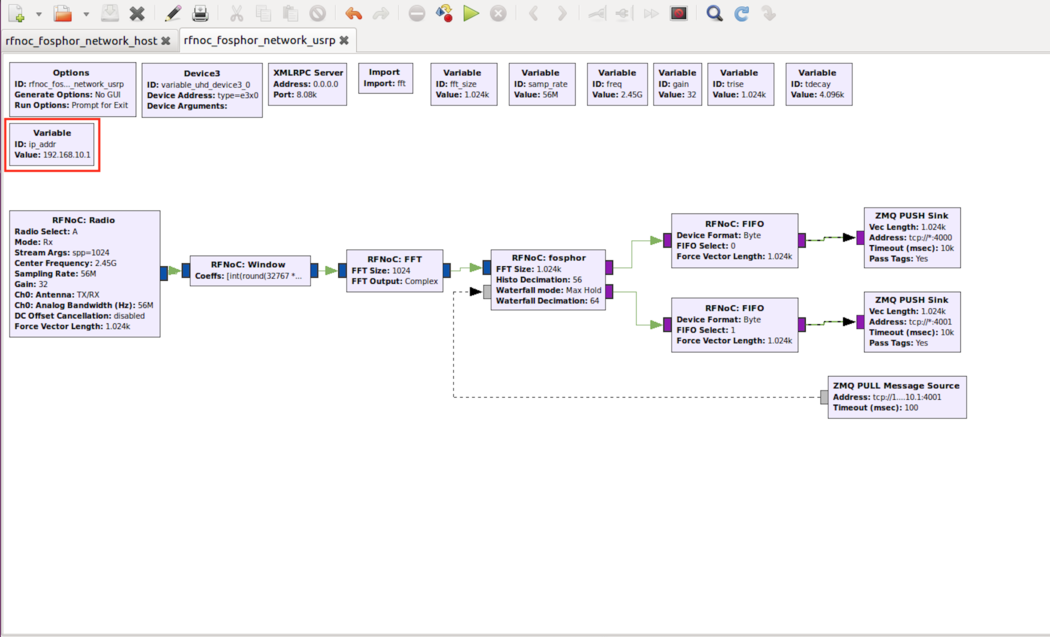Paste a block from clipboard

pyautogui.click(x=288, y=14)
